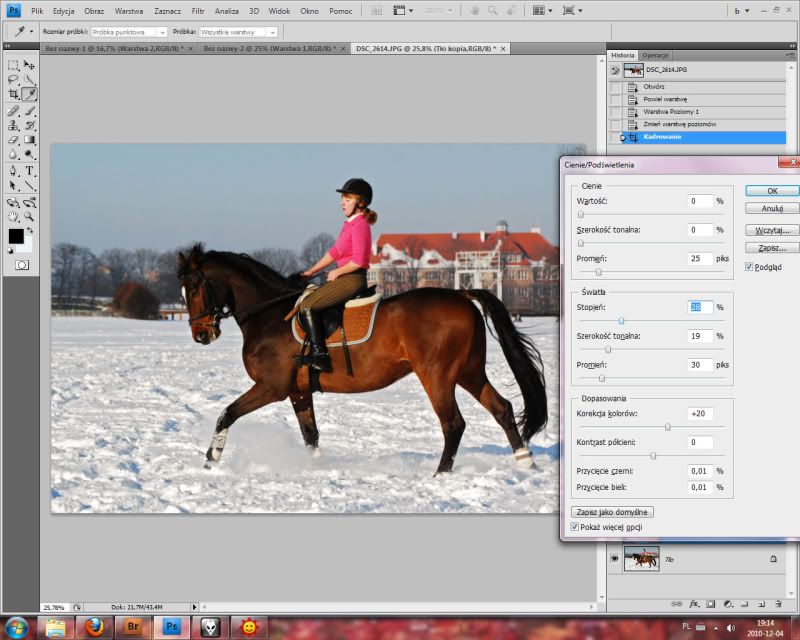Select the Eraser tool
Viewport: 800px width, 640px height.
pos(13,140)
